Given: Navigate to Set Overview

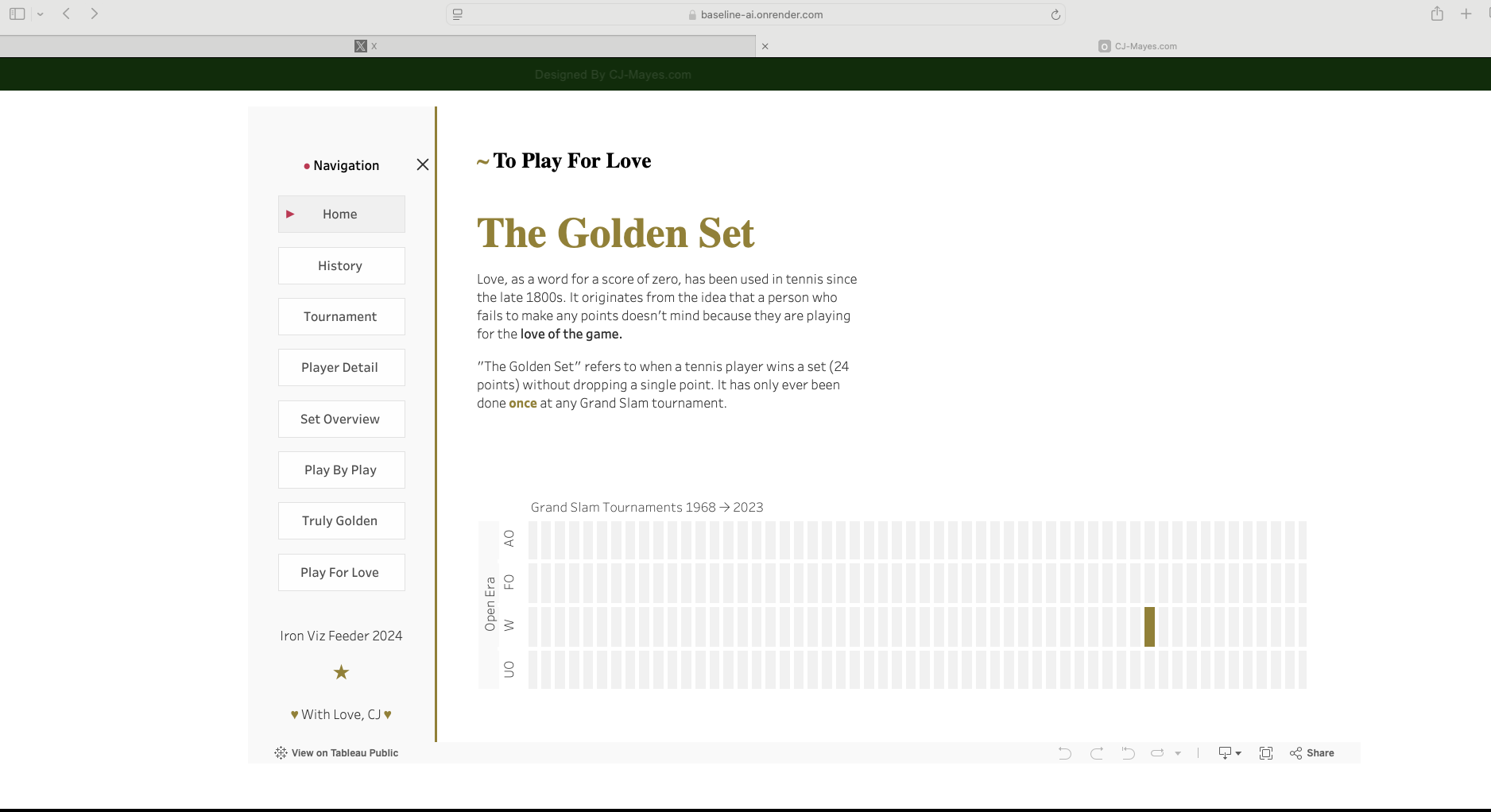Looking at the screenshot, I should (x=341, y=420).
